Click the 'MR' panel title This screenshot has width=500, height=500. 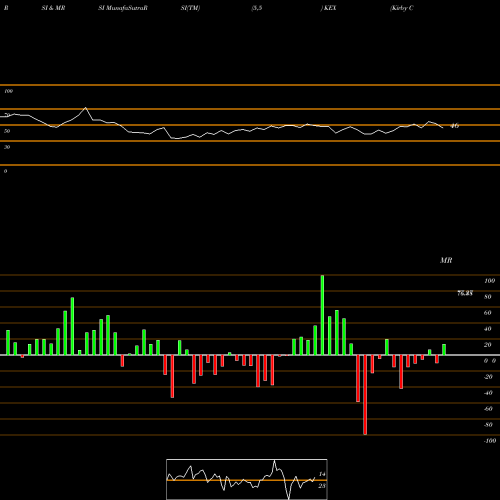[446, 260]
